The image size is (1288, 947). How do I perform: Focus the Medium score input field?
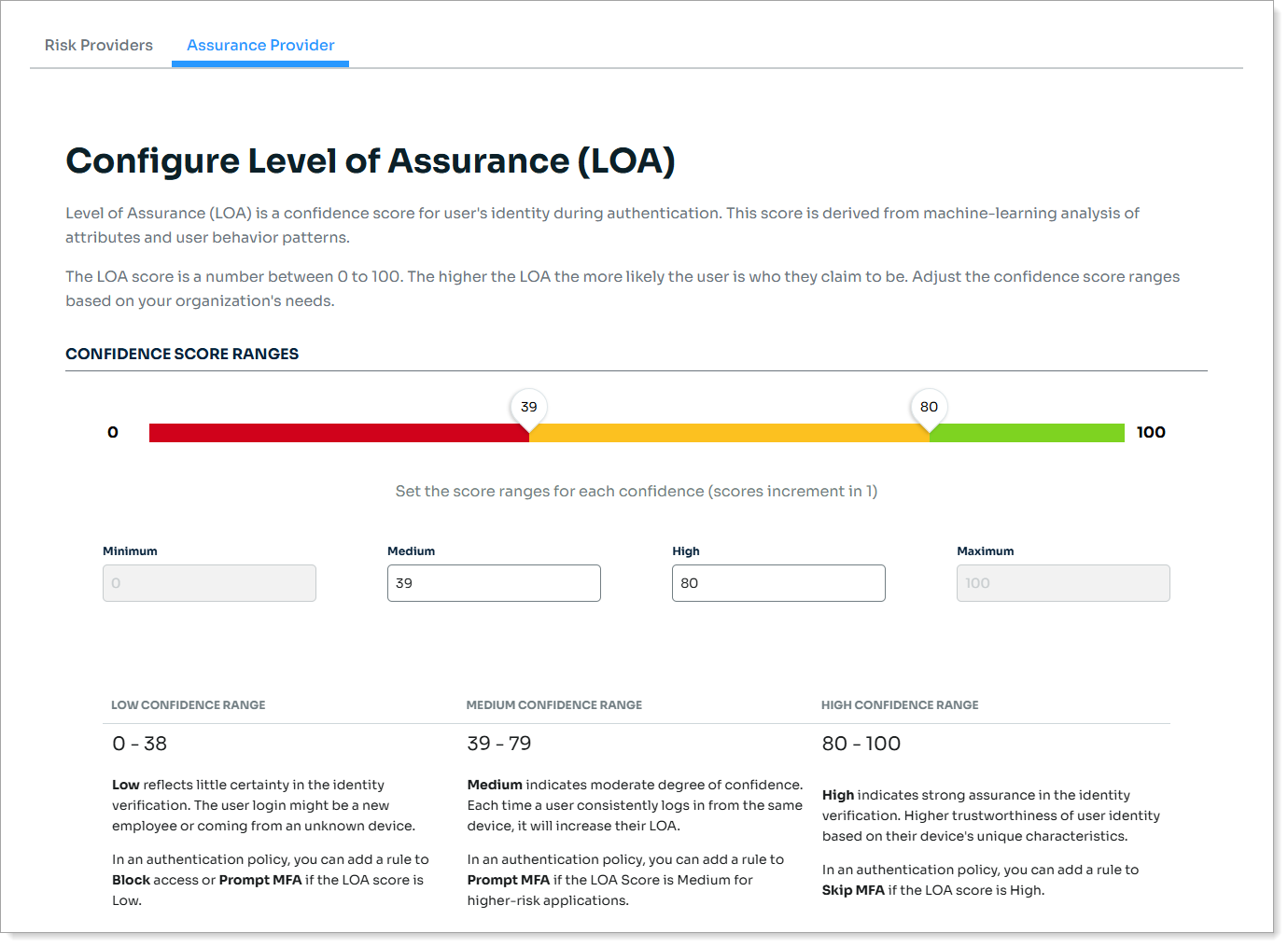(x=494, y=583)
